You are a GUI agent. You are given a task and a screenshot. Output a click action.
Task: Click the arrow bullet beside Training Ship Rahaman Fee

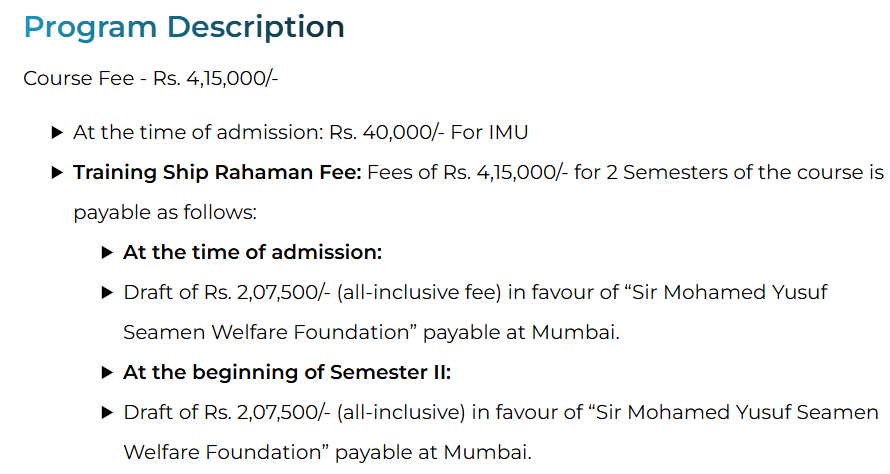pos(57,172)
